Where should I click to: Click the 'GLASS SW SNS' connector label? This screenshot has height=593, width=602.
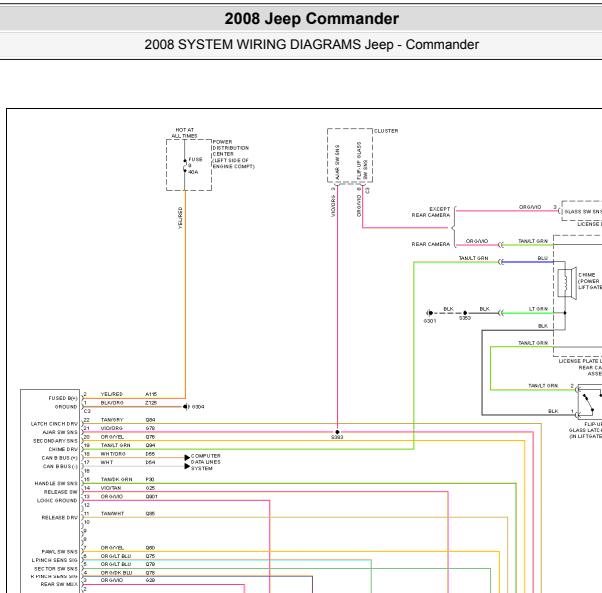583,211
